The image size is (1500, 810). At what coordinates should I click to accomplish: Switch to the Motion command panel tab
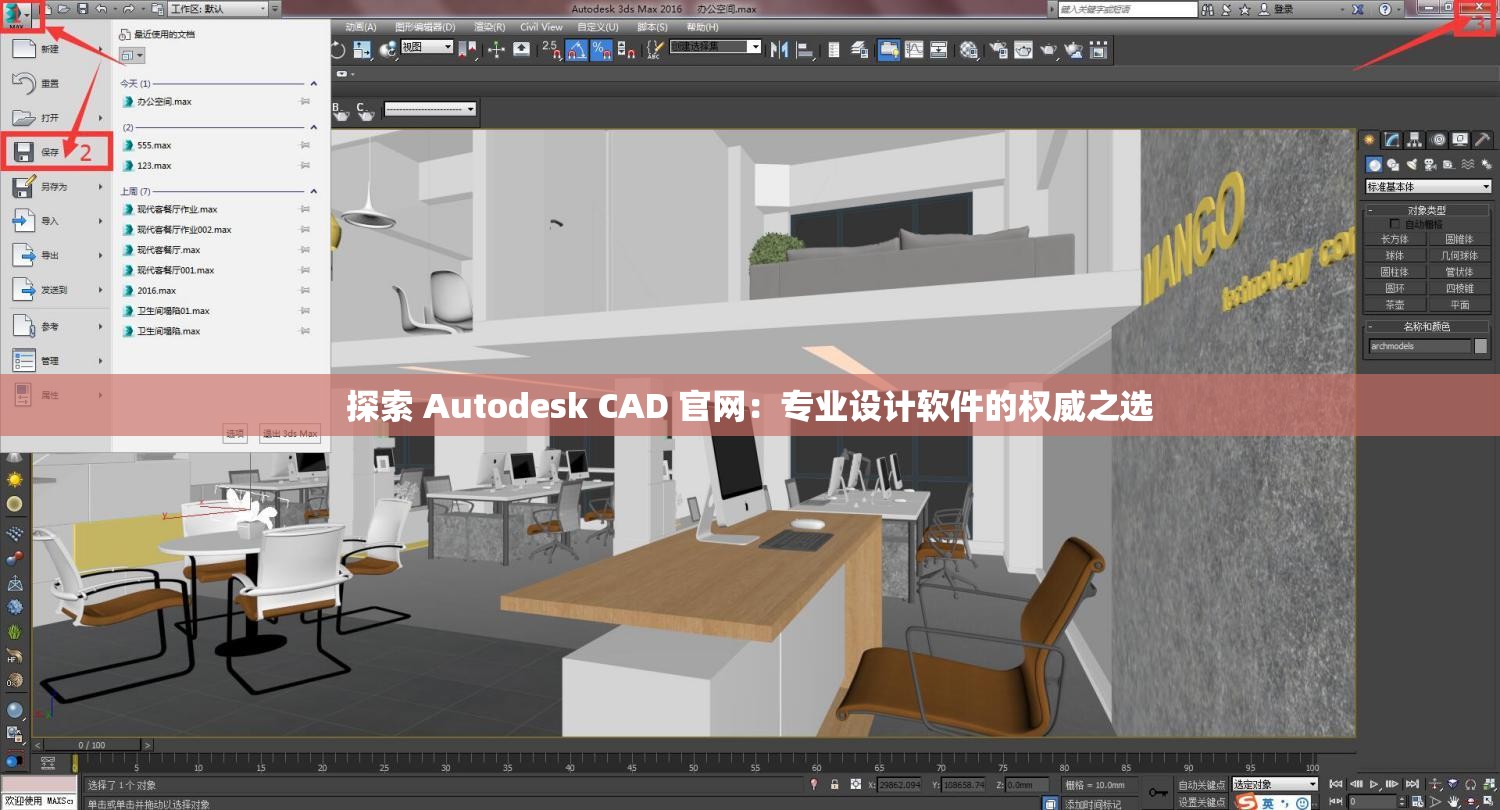pyautogui.click(x=1437, y=139)
